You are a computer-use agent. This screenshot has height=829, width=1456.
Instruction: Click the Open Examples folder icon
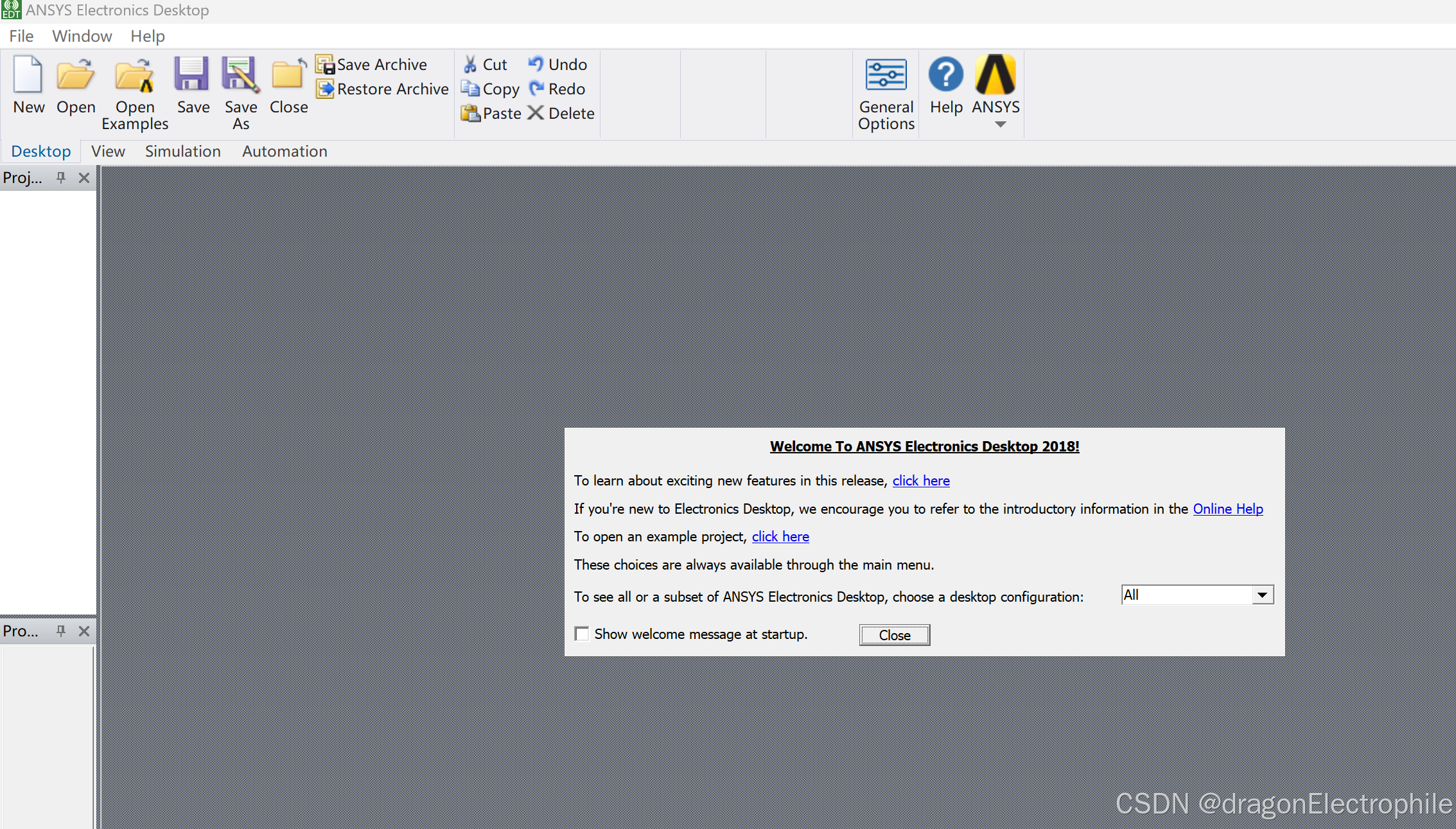point(134,75)
